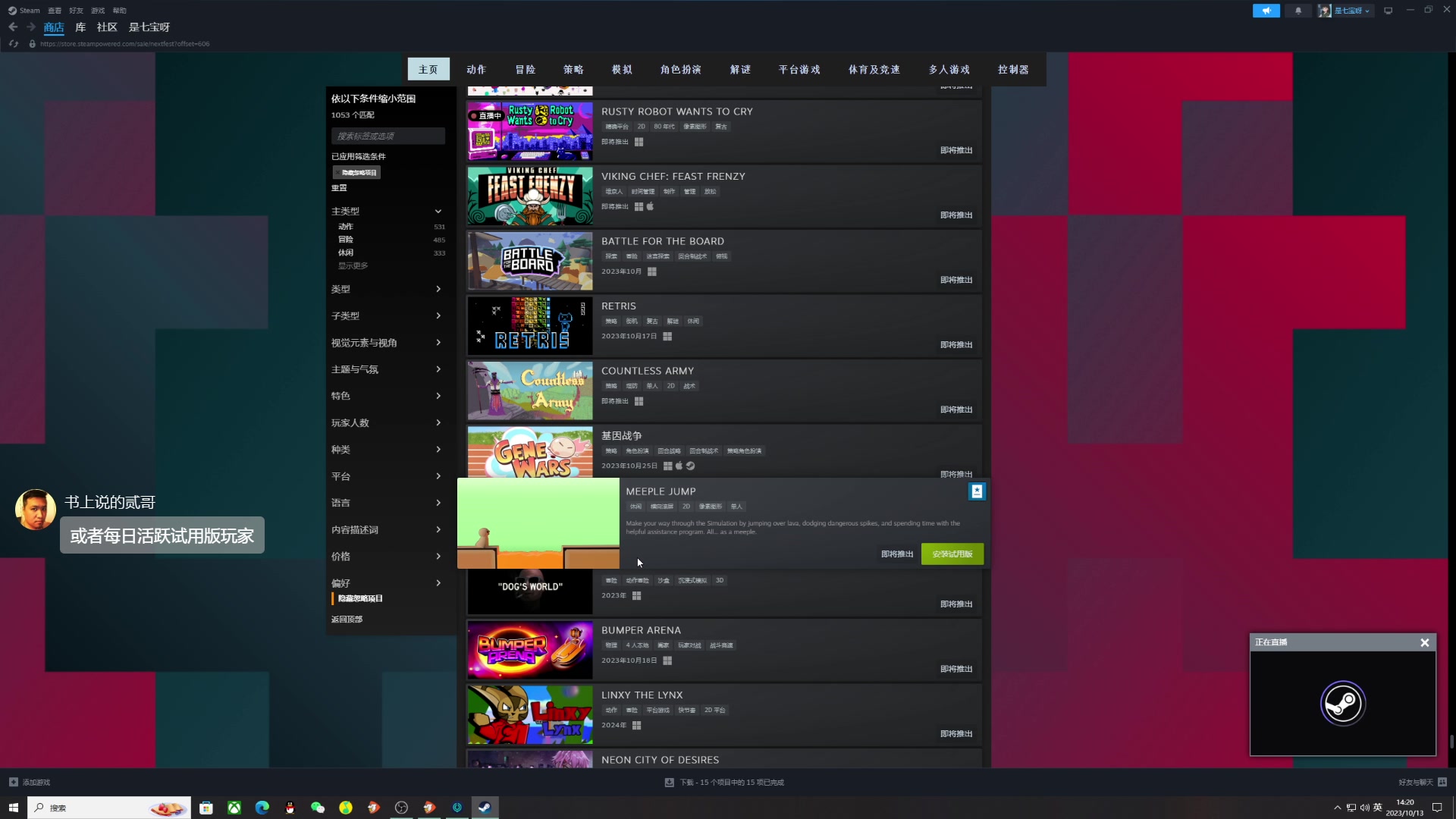This screenshot has width=1456, height=819.
Task: Select the 动作 genre tab
Action: (x=476, y=69)
